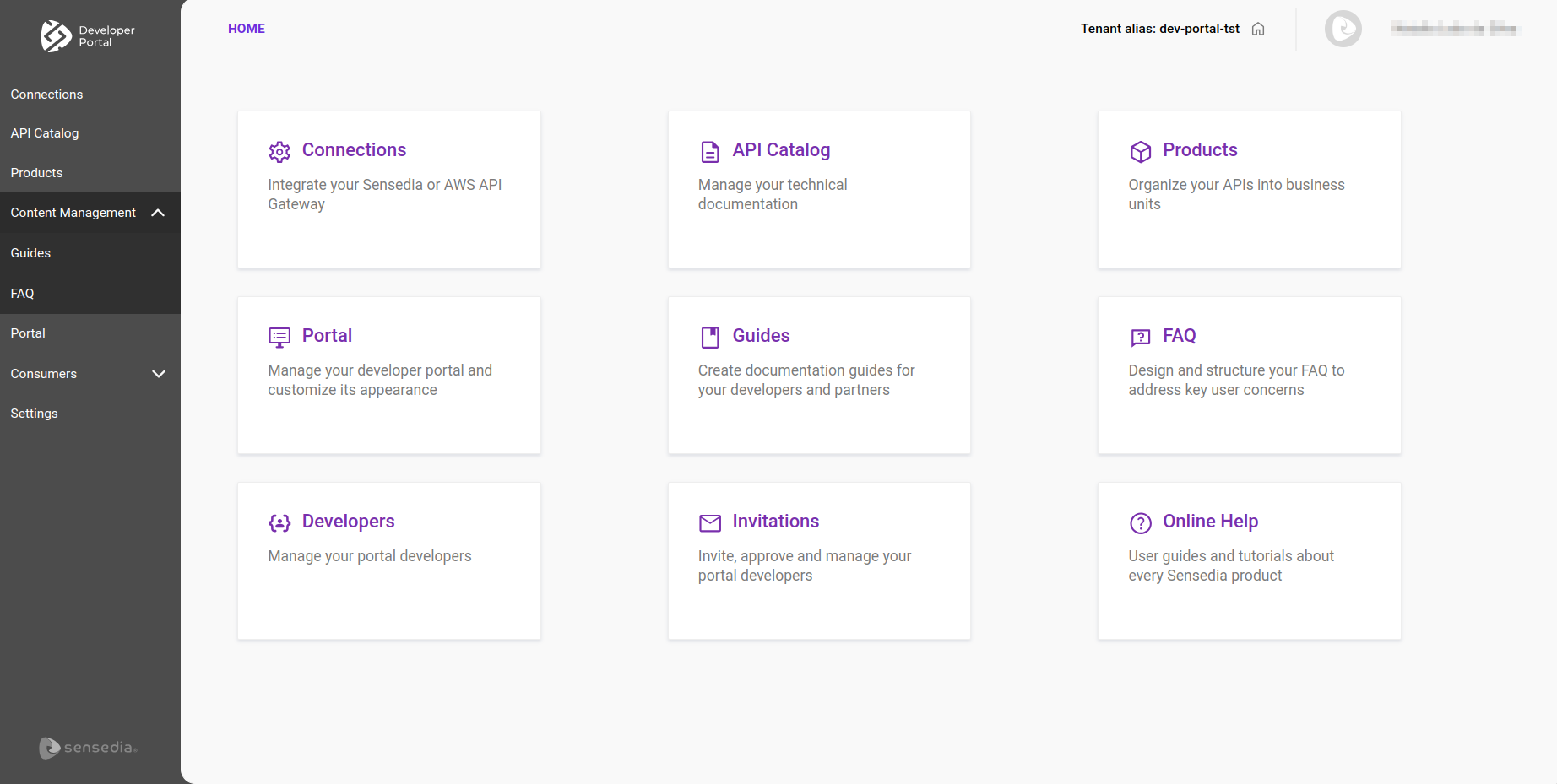
Task: Open the user avatar menu
Action: (1343, 28)
